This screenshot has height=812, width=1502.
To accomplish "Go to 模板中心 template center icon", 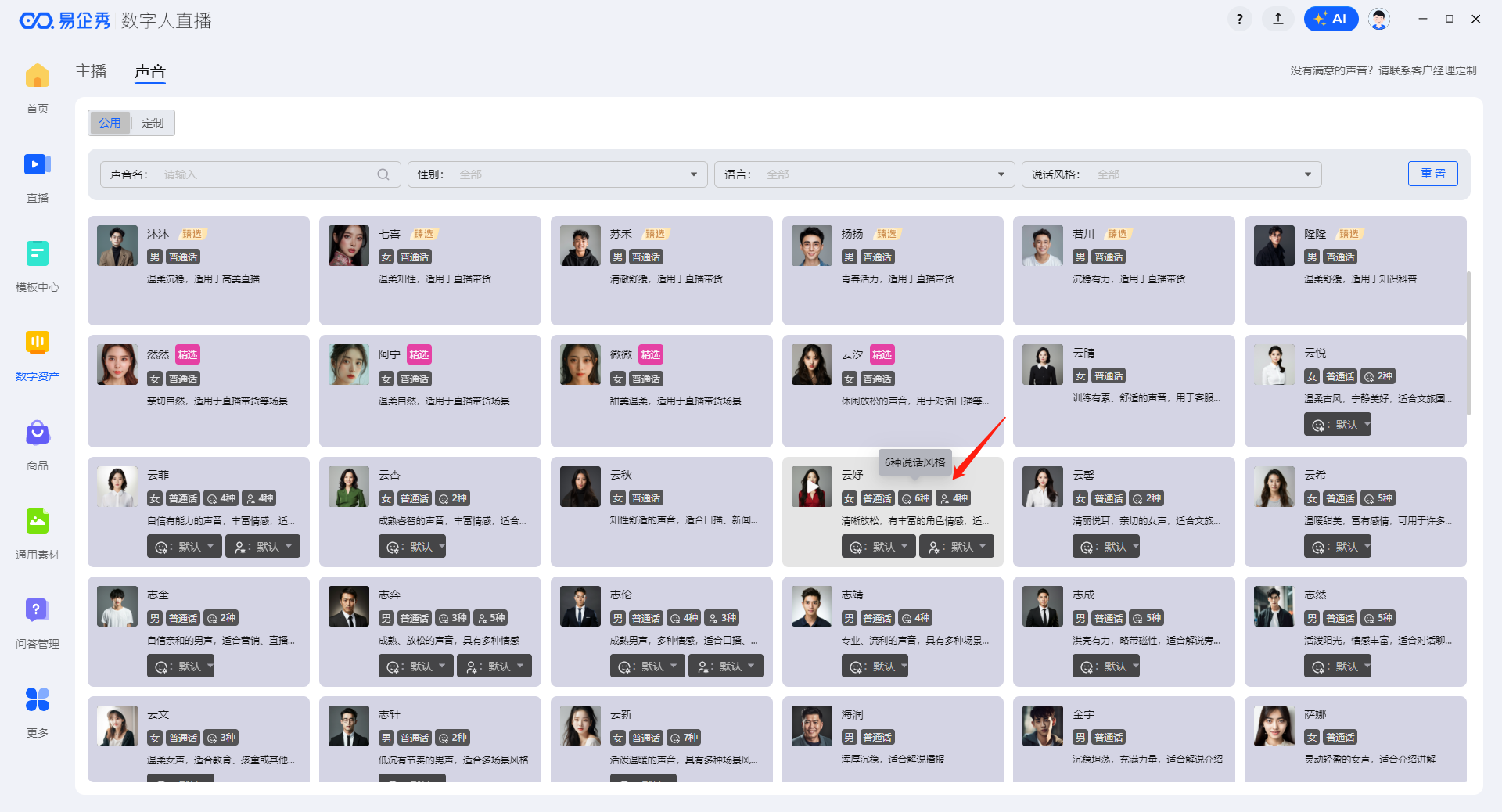I will pyautogui.click(x=37, y=254).
